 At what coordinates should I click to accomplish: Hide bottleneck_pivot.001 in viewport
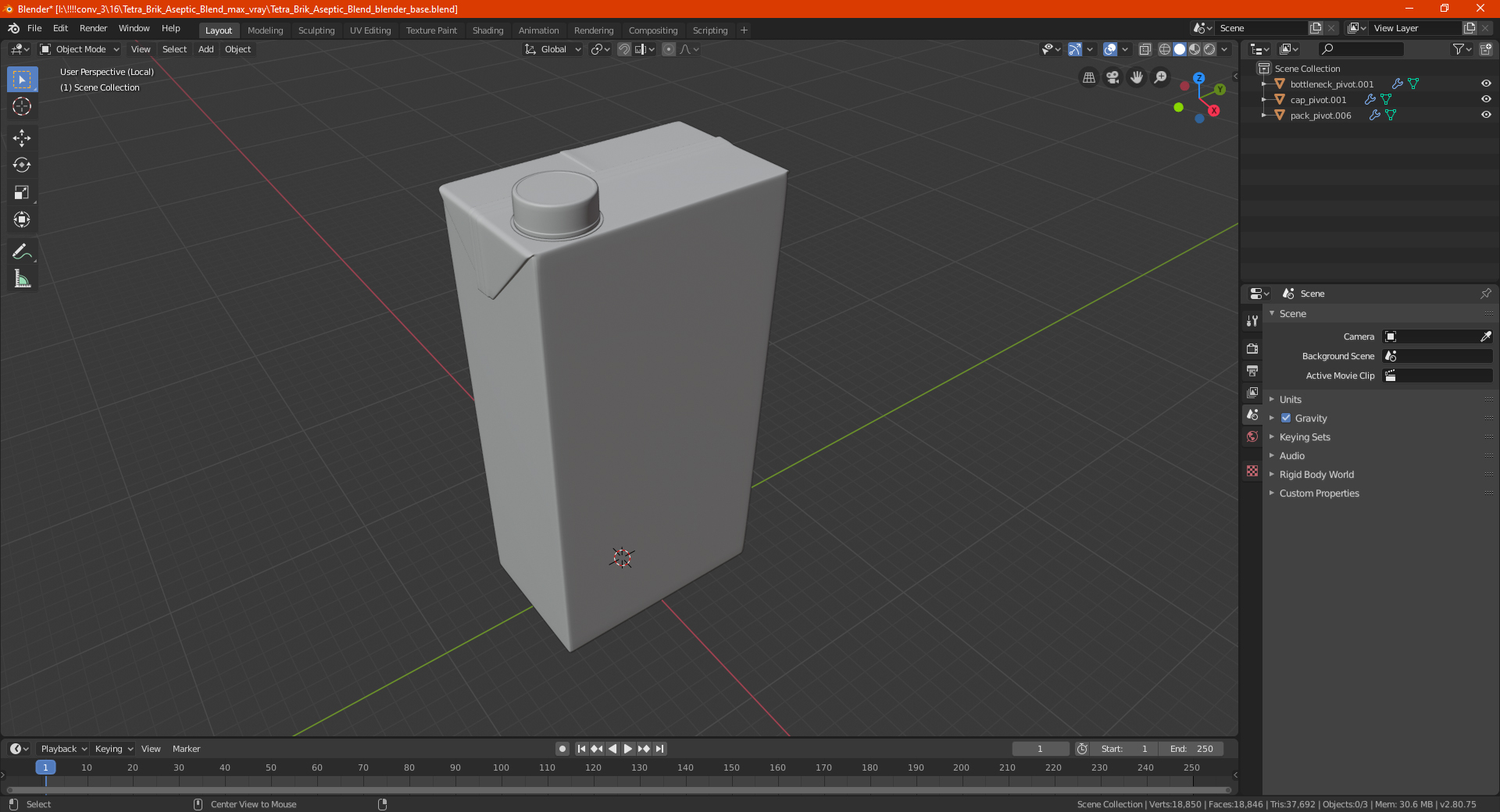click(1486, 84)
